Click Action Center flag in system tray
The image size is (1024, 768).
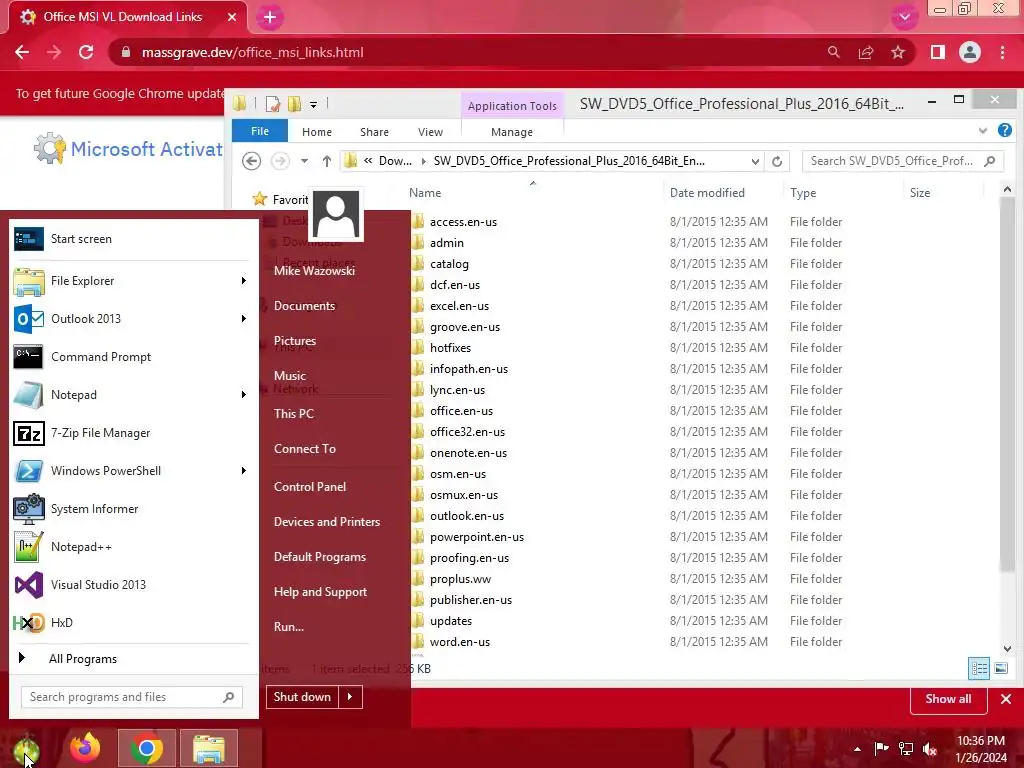coord(882,748)
